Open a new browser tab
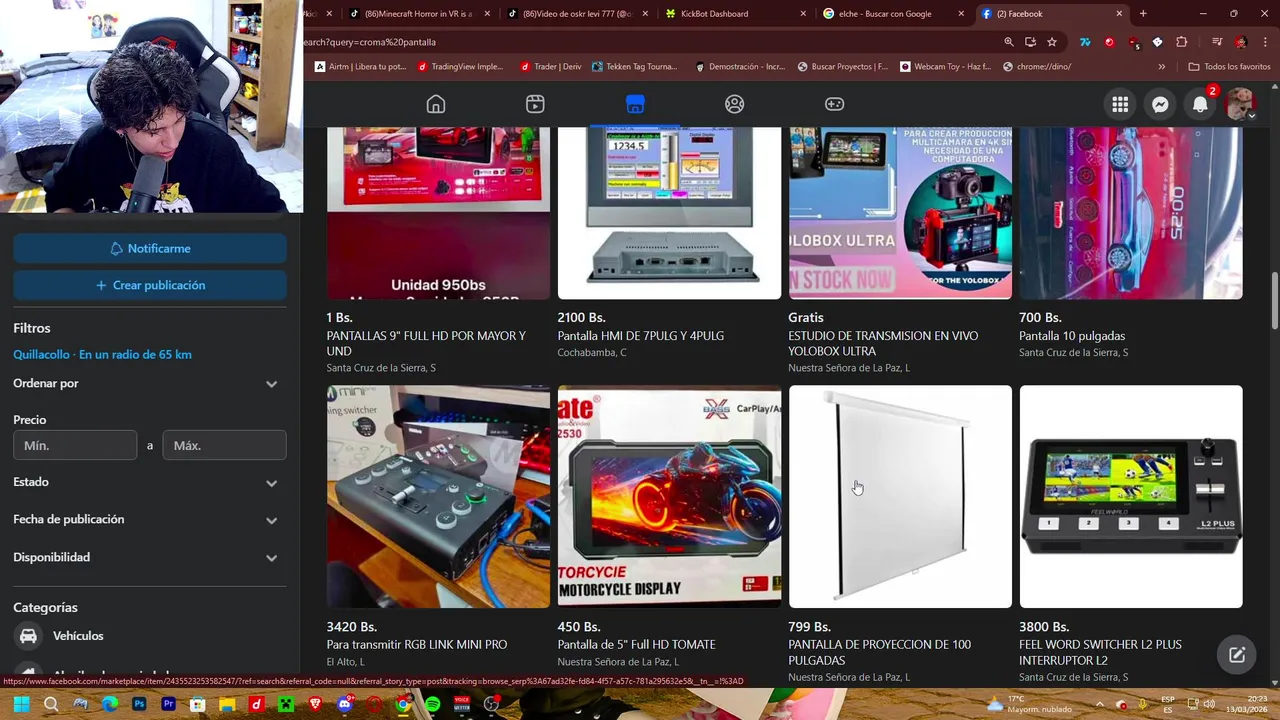Viewport: 1280px width, 720px height. click(1143, 14)
